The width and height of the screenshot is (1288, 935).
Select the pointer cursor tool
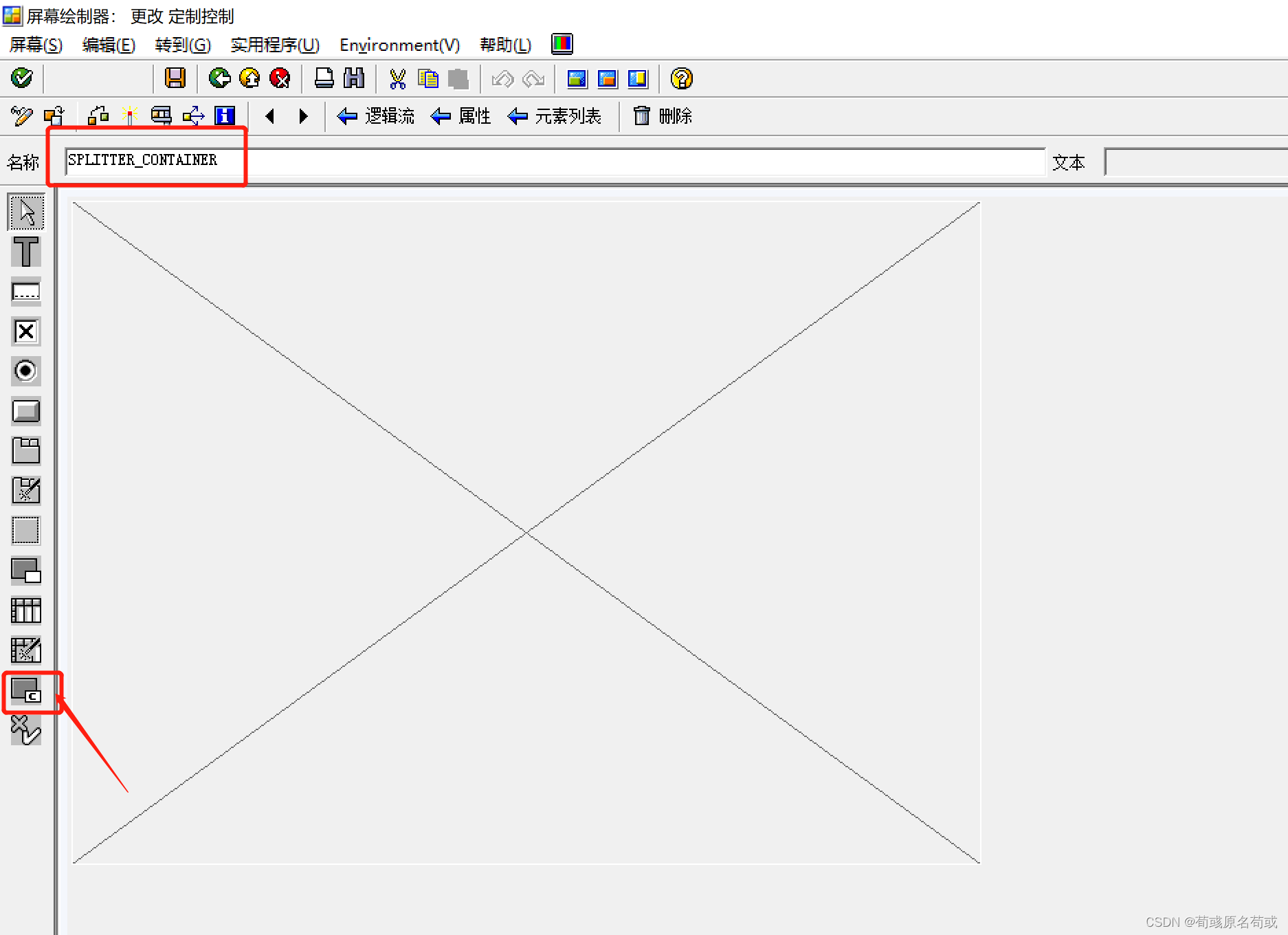coord(26,212)
